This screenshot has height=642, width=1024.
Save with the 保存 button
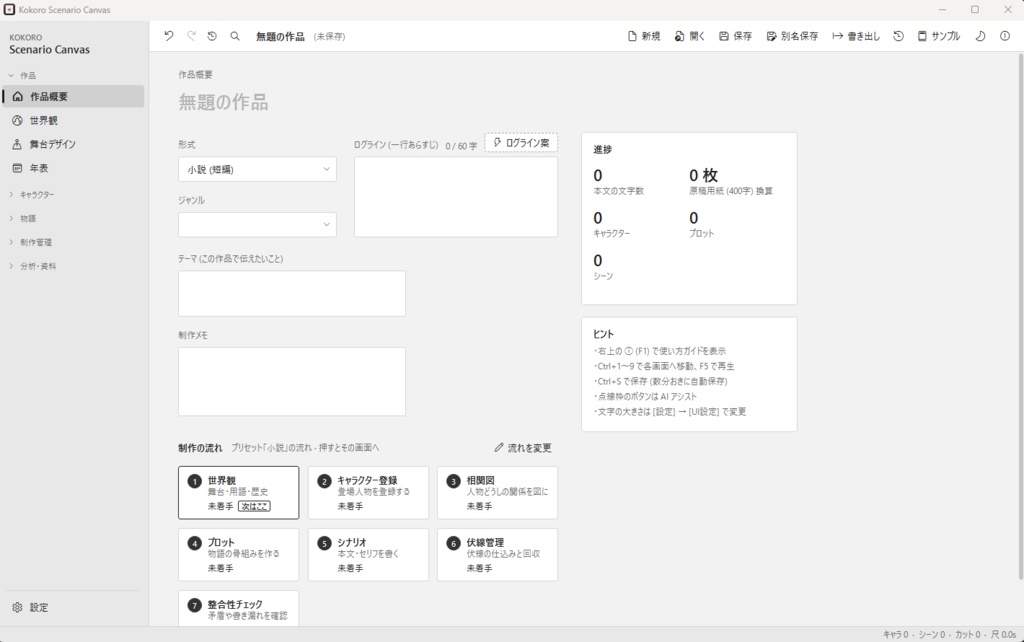point(735,37)
